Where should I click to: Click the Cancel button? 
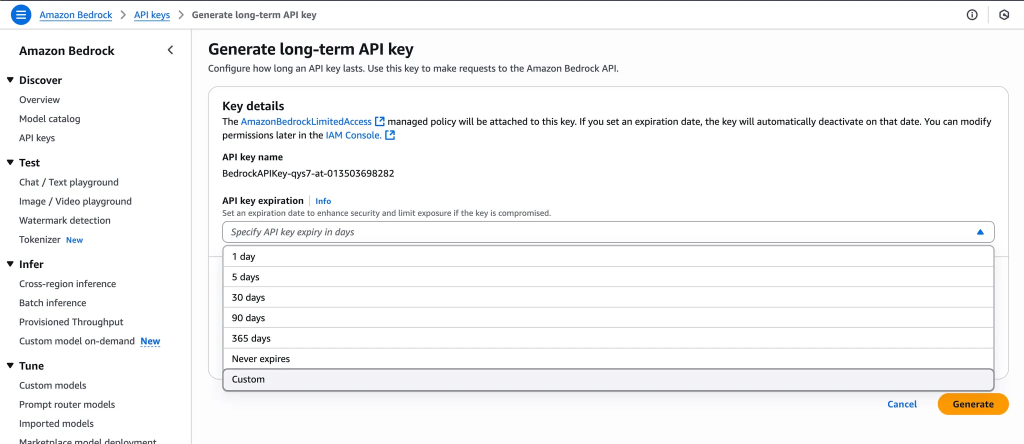click(x=901, y=404)
